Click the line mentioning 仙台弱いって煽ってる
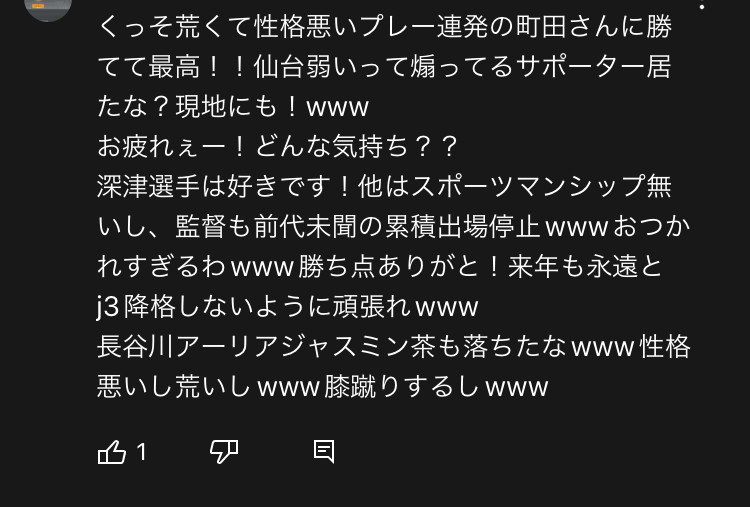The image size is (750, 507). coord(385,66)
